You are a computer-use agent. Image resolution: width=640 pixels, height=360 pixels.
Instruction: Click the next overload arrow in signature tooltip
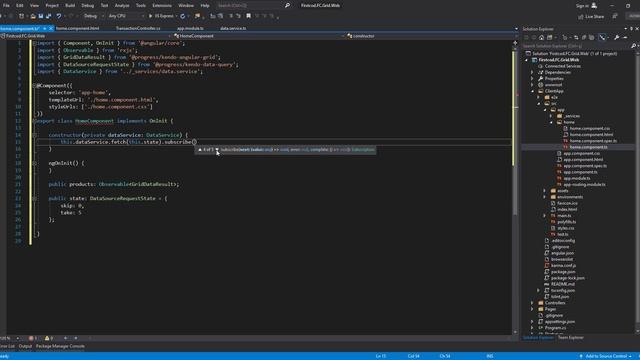click(217, 150)
